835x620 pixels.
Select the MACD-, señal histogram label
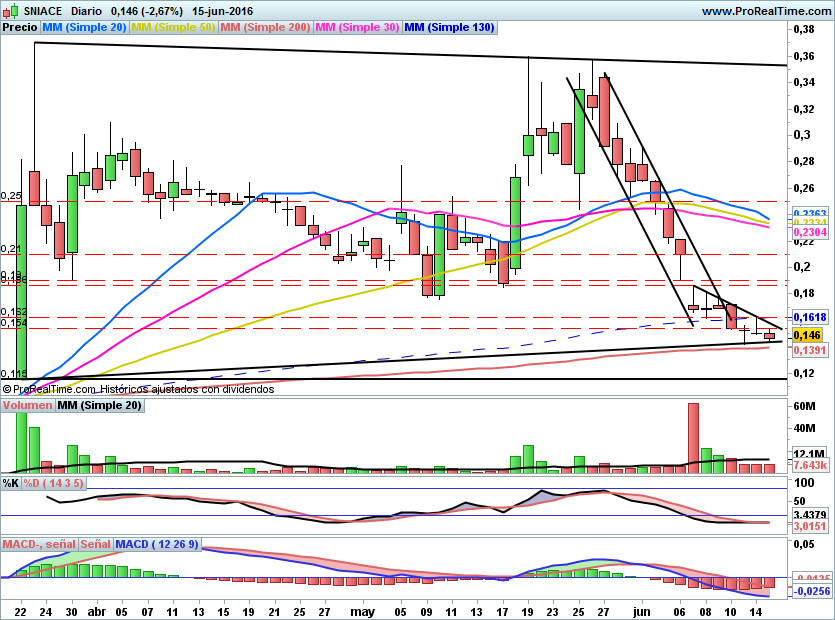tap(39, 544)
